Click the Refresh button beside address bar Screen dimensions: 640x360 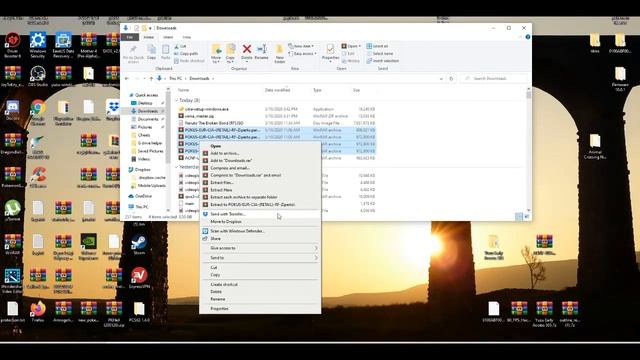point(451,78)
